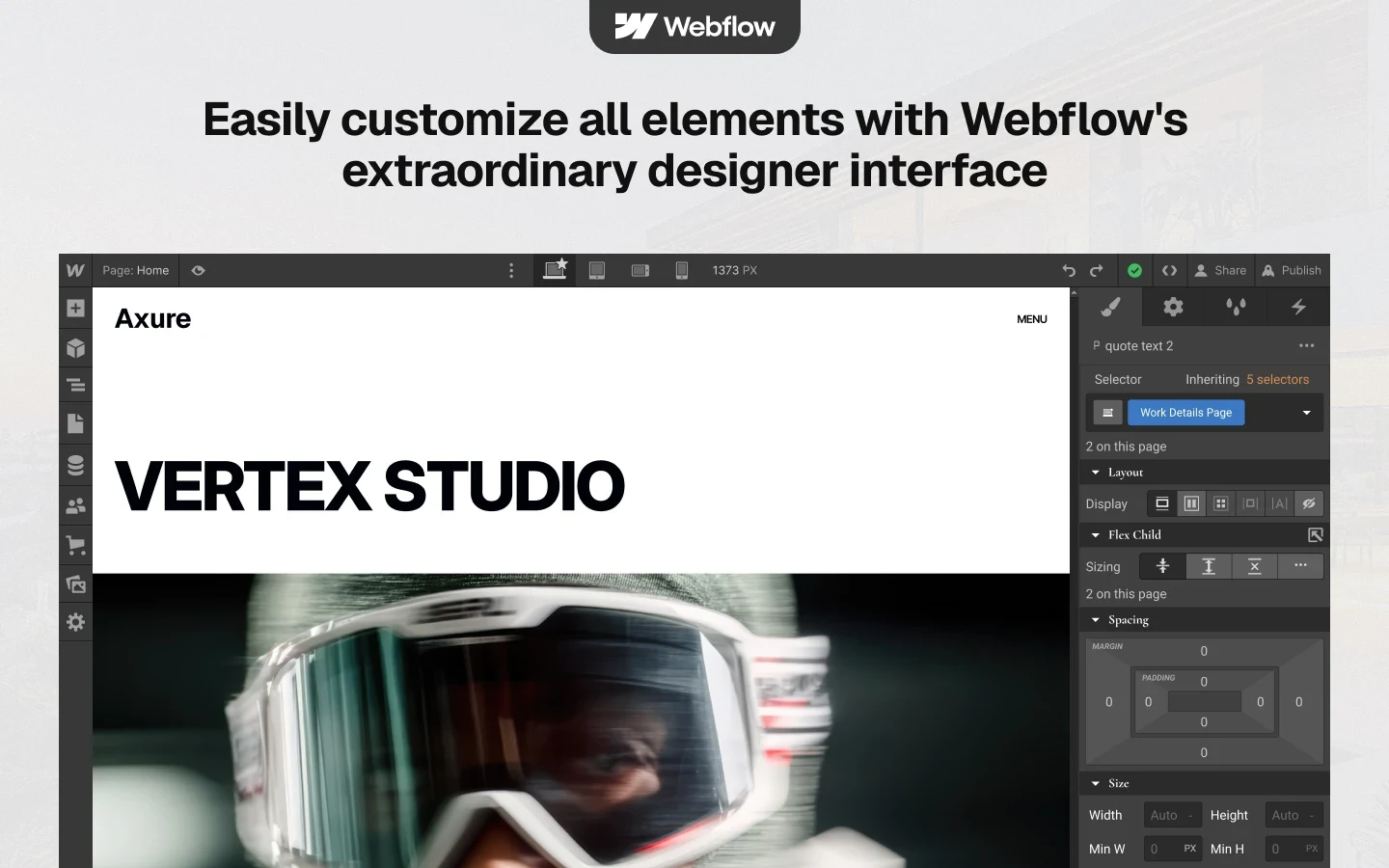Switch to the Interactions lightning tab
This screenshot has height=868, width=1389.
tap(1298, 307)
